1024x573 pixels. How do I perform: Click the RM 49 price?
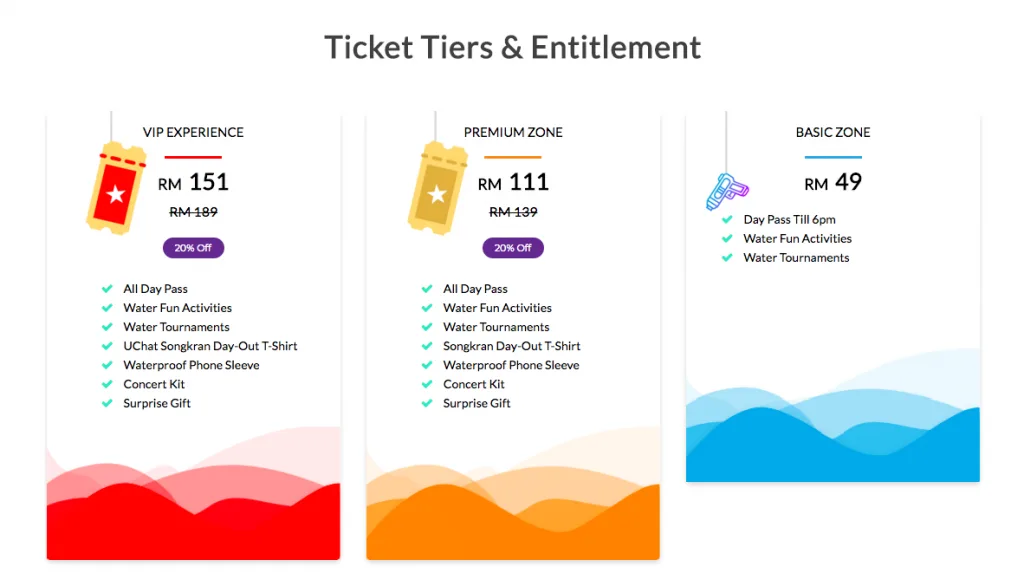click(x=833, y=182)
